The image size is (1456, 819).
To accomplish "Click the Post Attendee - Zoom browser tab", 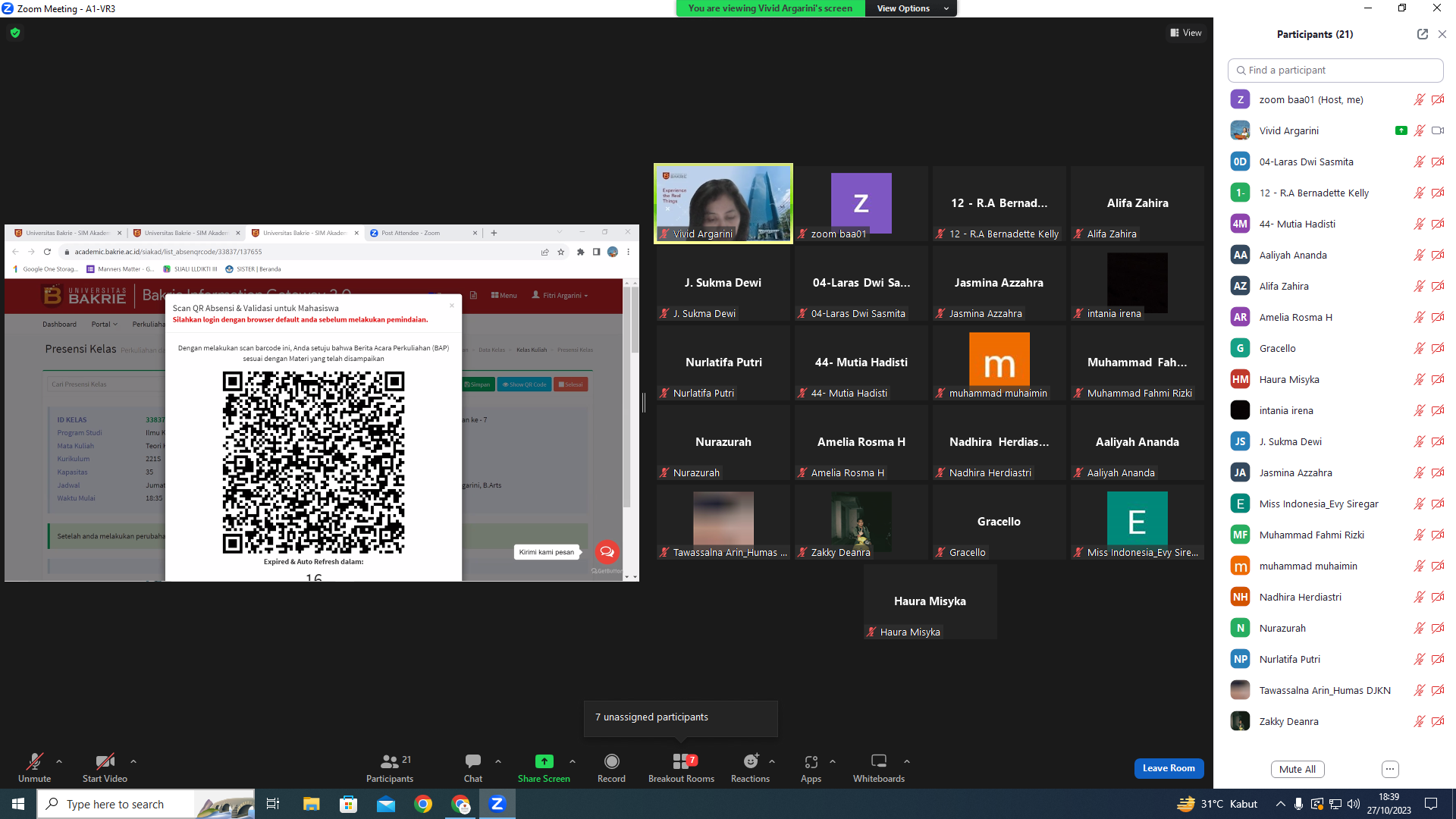I will (422, 233).
